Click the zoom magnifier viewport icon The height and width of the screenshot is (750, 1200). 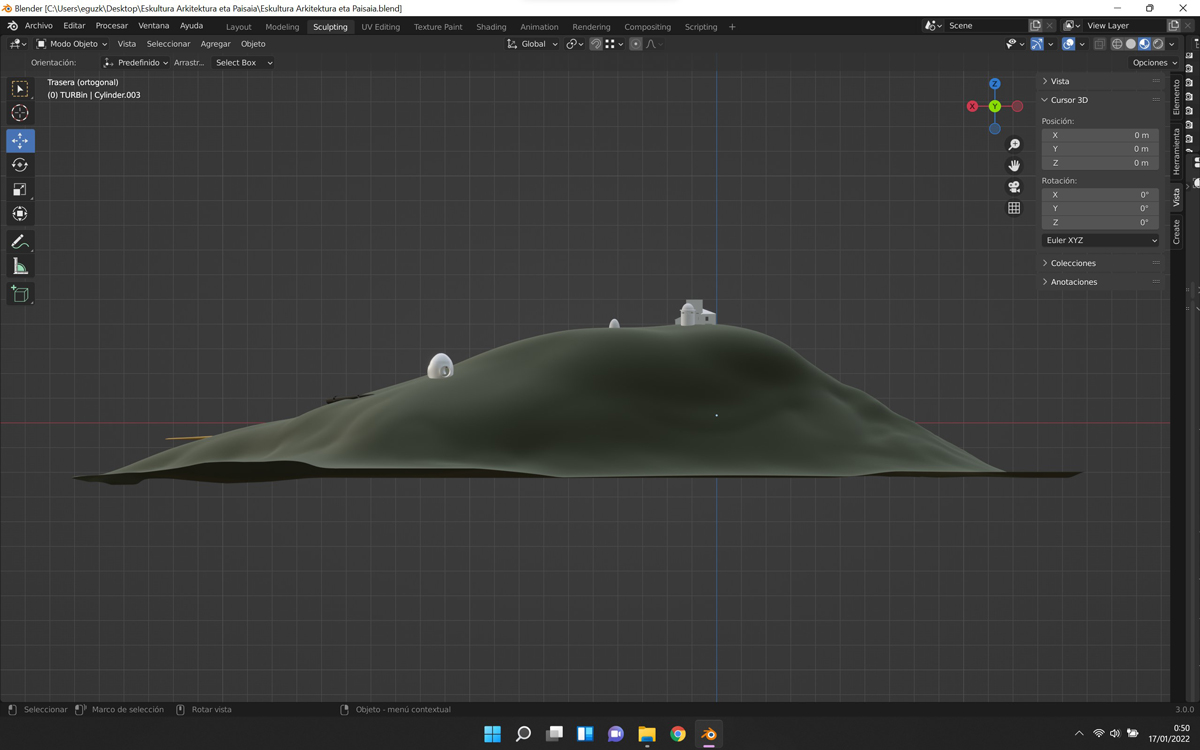point(1014,145)
